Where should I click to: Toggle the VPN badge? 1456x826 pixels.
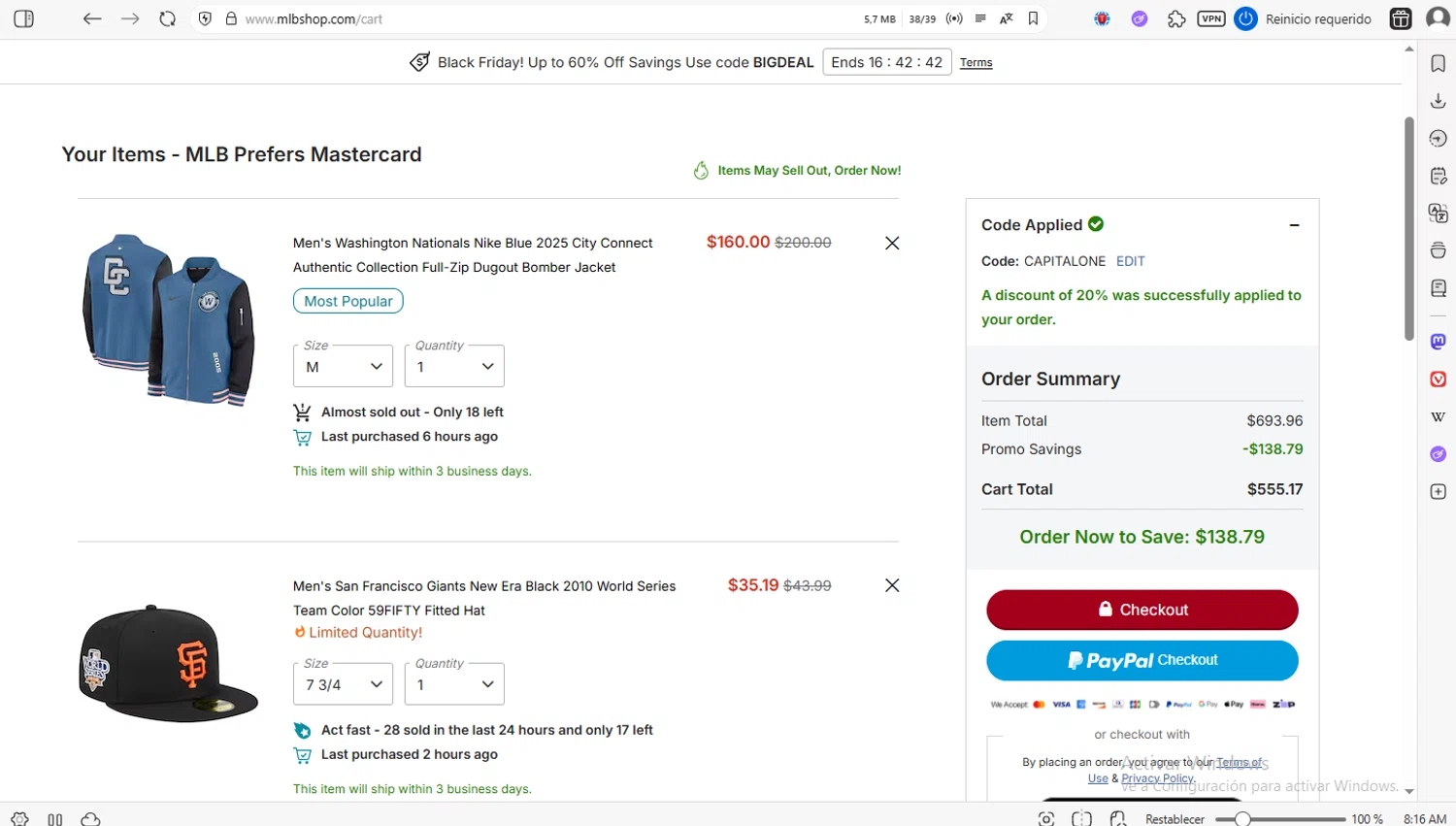[1211, 18]
